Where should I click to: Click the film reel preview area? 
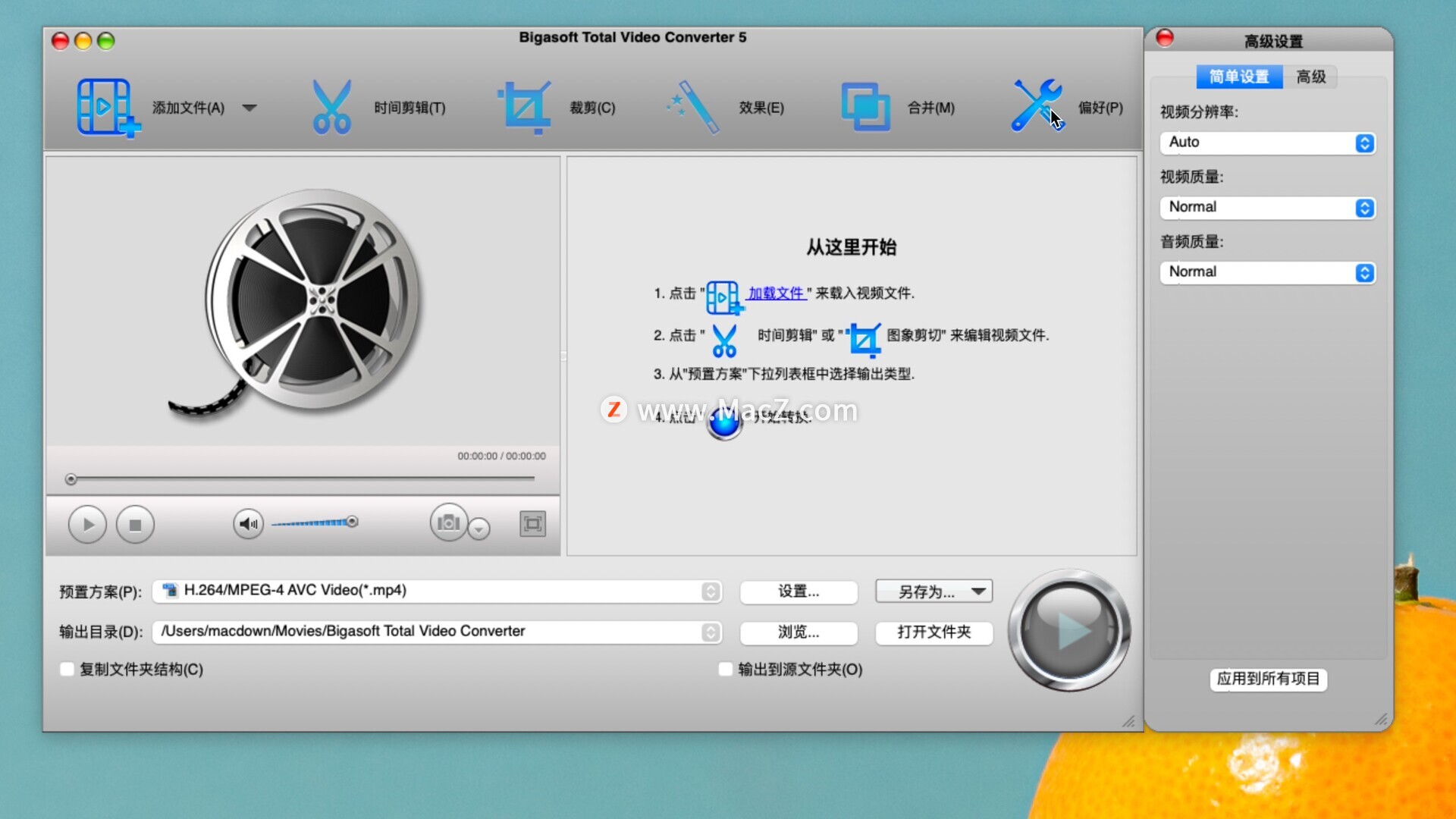pos(303,301)
